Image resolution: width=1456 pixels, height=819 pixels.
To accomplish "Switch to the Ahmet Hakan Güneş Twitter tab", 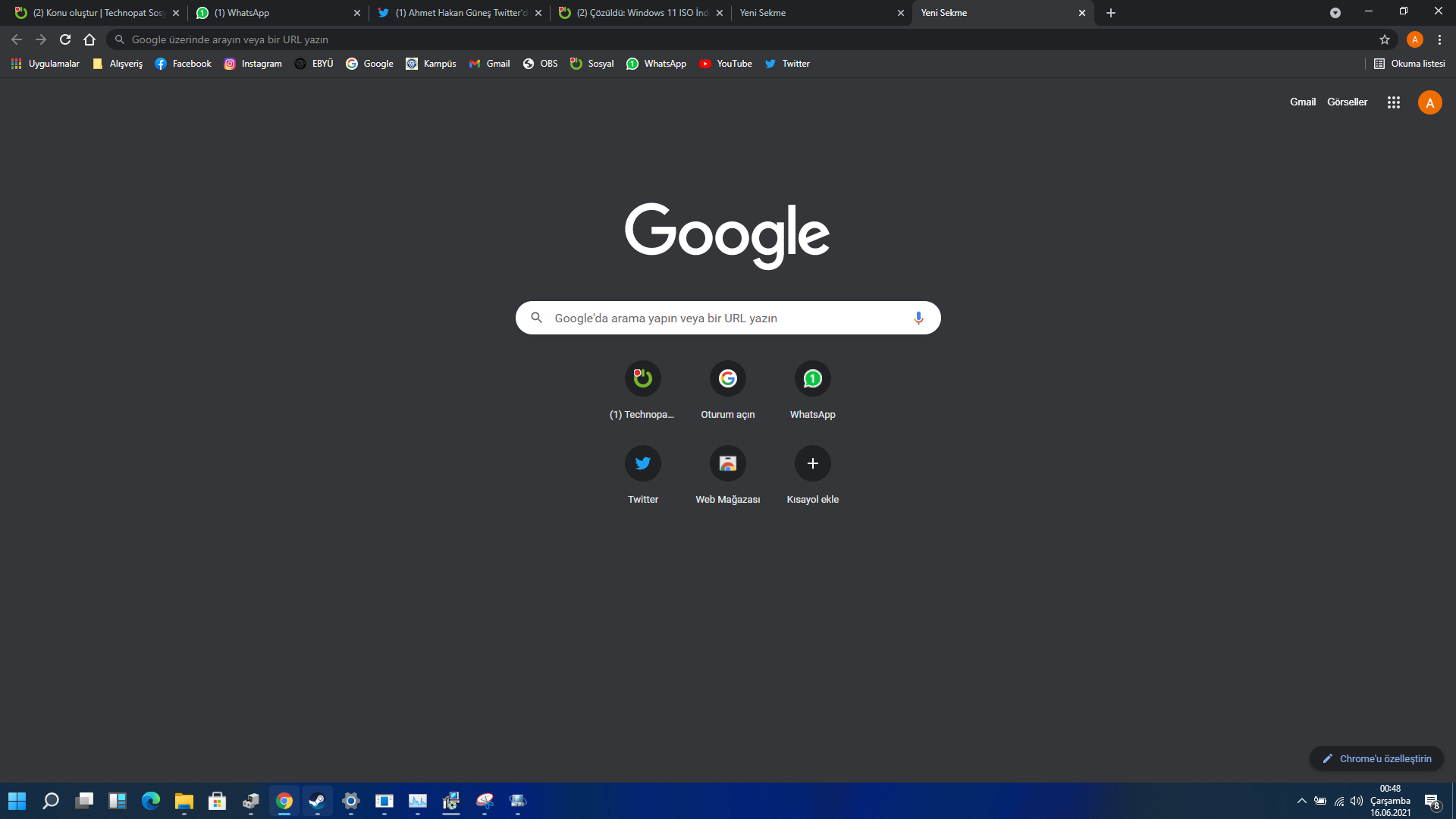I will (x=455, y=13).
